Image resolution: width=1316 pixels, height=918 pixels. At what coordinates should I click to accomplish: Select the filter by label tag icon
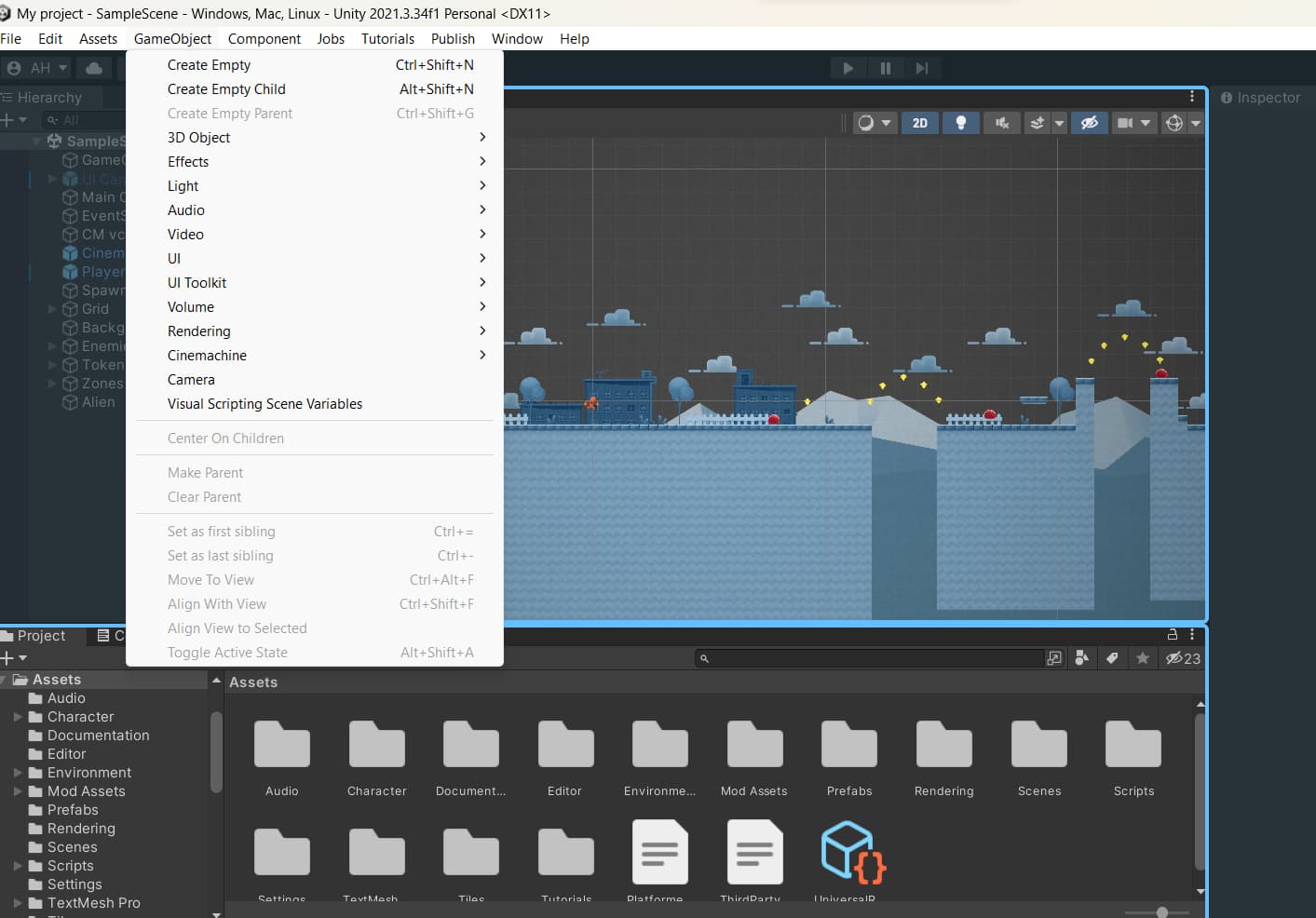coord(1112,658)
